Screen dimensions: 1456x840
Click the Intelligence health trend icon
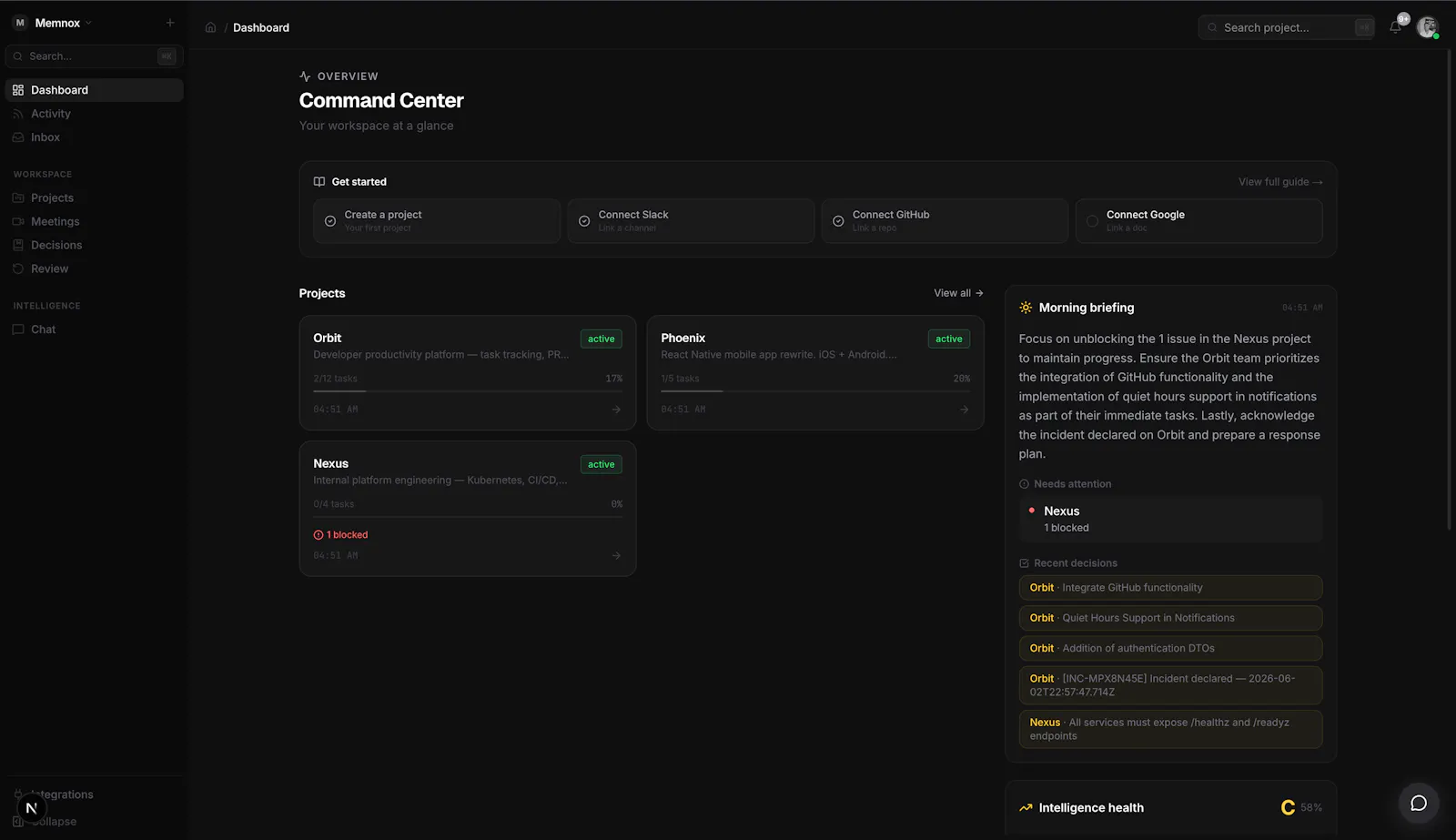(x=1026, y=808)
